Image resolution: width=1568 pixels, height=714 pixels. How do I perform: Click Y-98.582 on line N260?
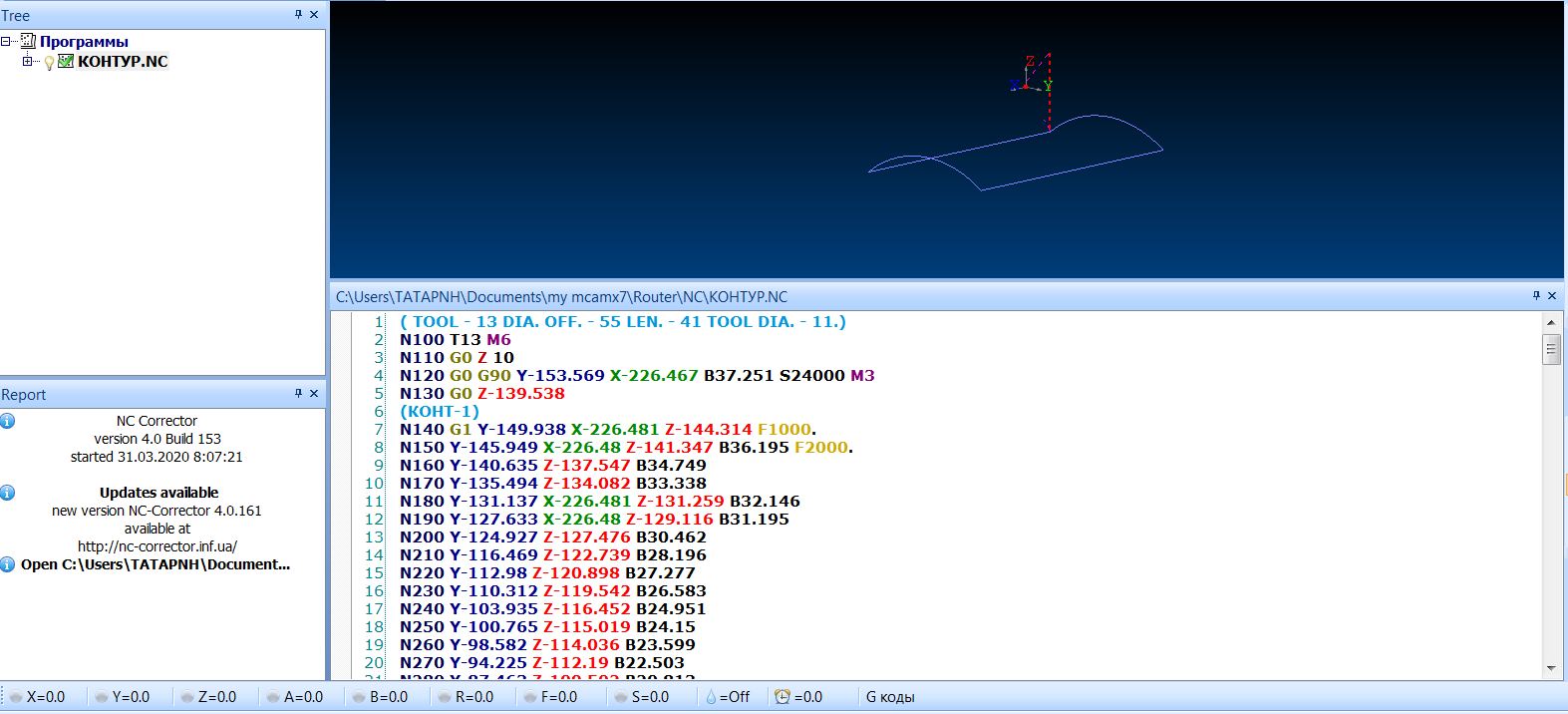pyautogui.click(x=488, y=645)
